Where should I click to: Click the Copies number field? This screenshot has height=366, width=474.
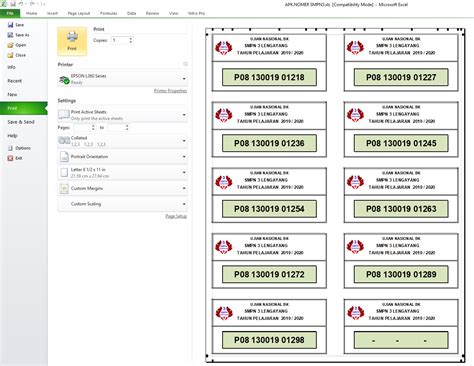(x=119, y=40)
